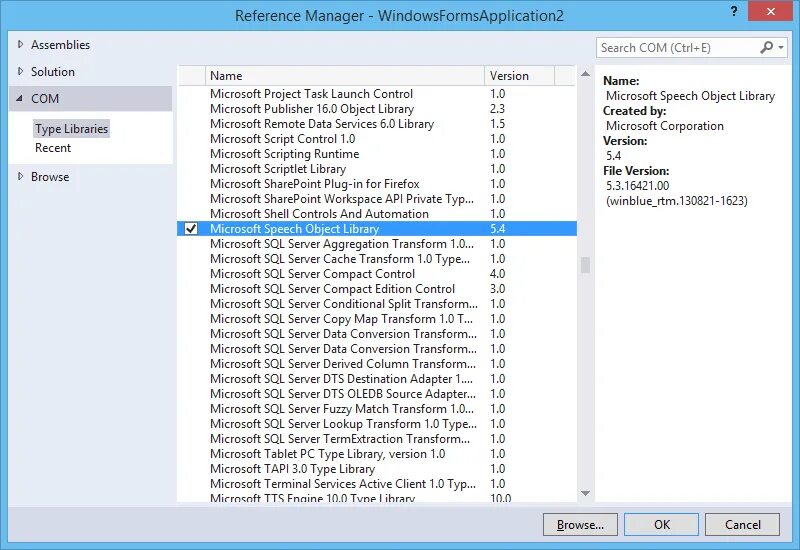Select Microsoft SQL Server Cache Transform row
800x550 pixels.
(377, 259)
